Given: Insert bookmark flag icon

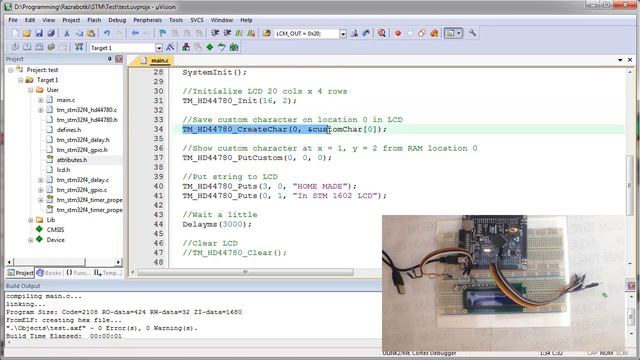Looking at the screenshot, I should tap(162, 33).
